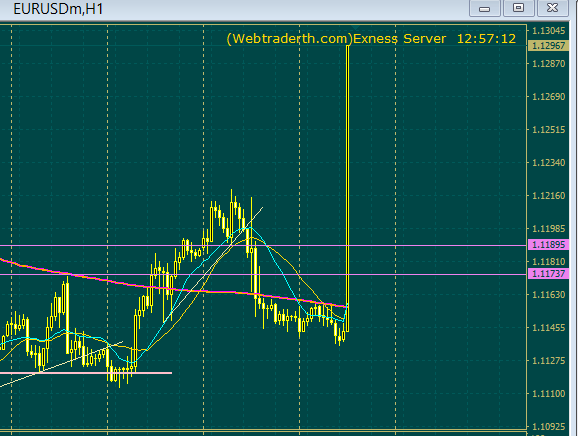Viewport: 578px width, 436px height.
Task: Select the 1.11737 pink price label
Action: point(548,274)
